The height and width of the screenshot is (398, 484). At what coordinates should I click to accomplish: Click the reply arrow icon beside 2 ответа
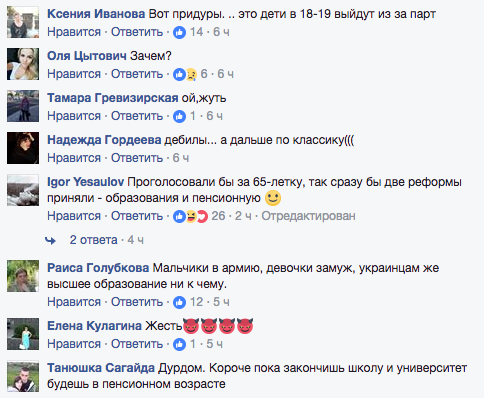(50, 240)
